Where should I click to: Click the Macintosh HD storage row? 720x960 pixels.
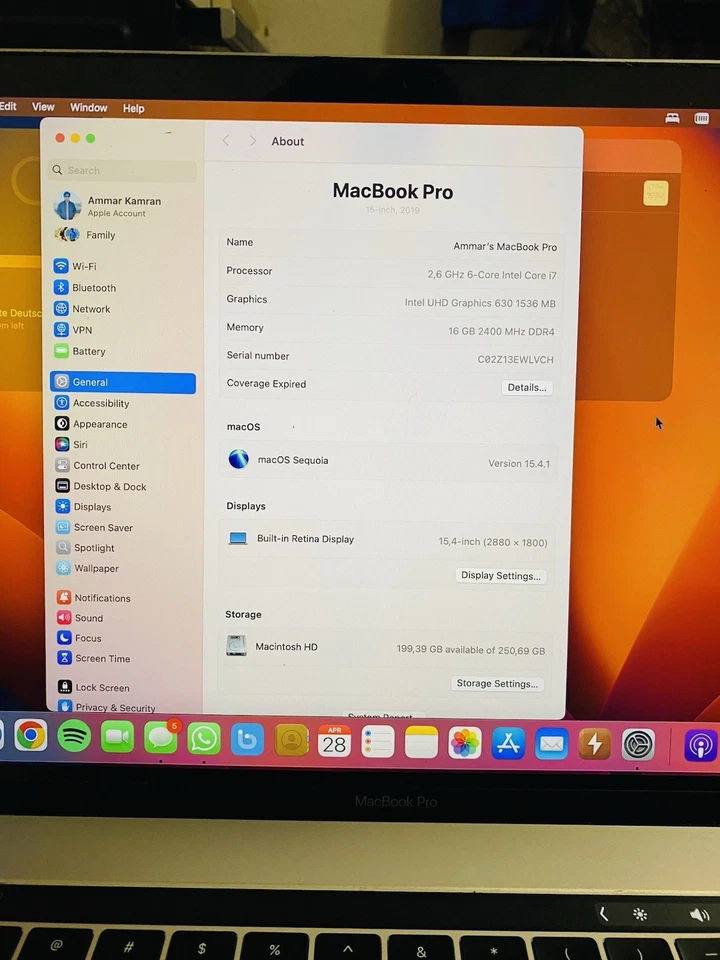385,648
